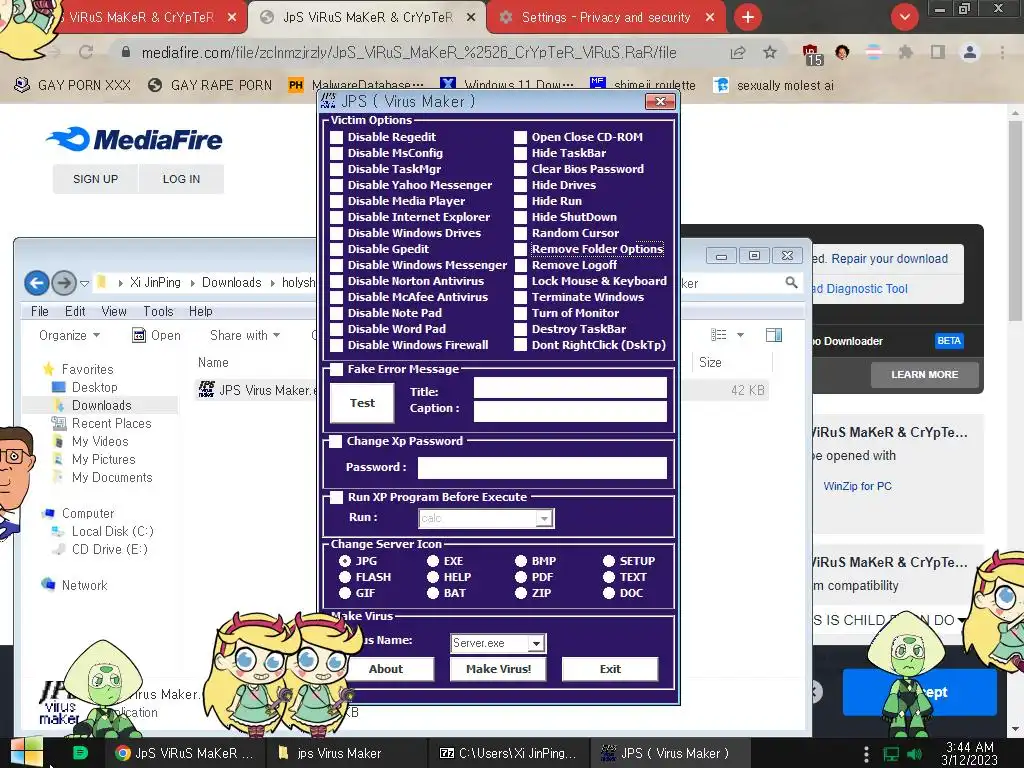Check Disable Windows Firewall option
The height and width of the screenshot is (768, 1024).
[336, 345]
